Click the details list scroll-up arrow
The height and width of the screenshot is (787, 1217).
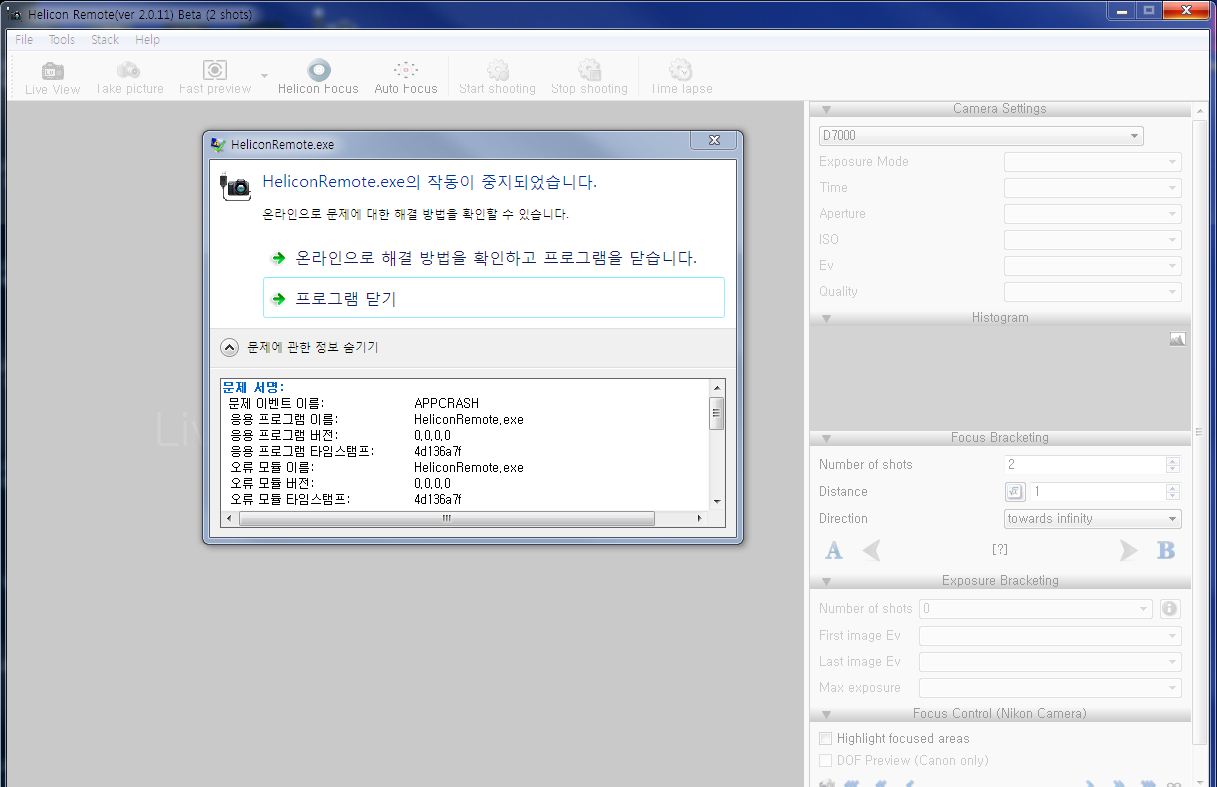tap(716, 388)
